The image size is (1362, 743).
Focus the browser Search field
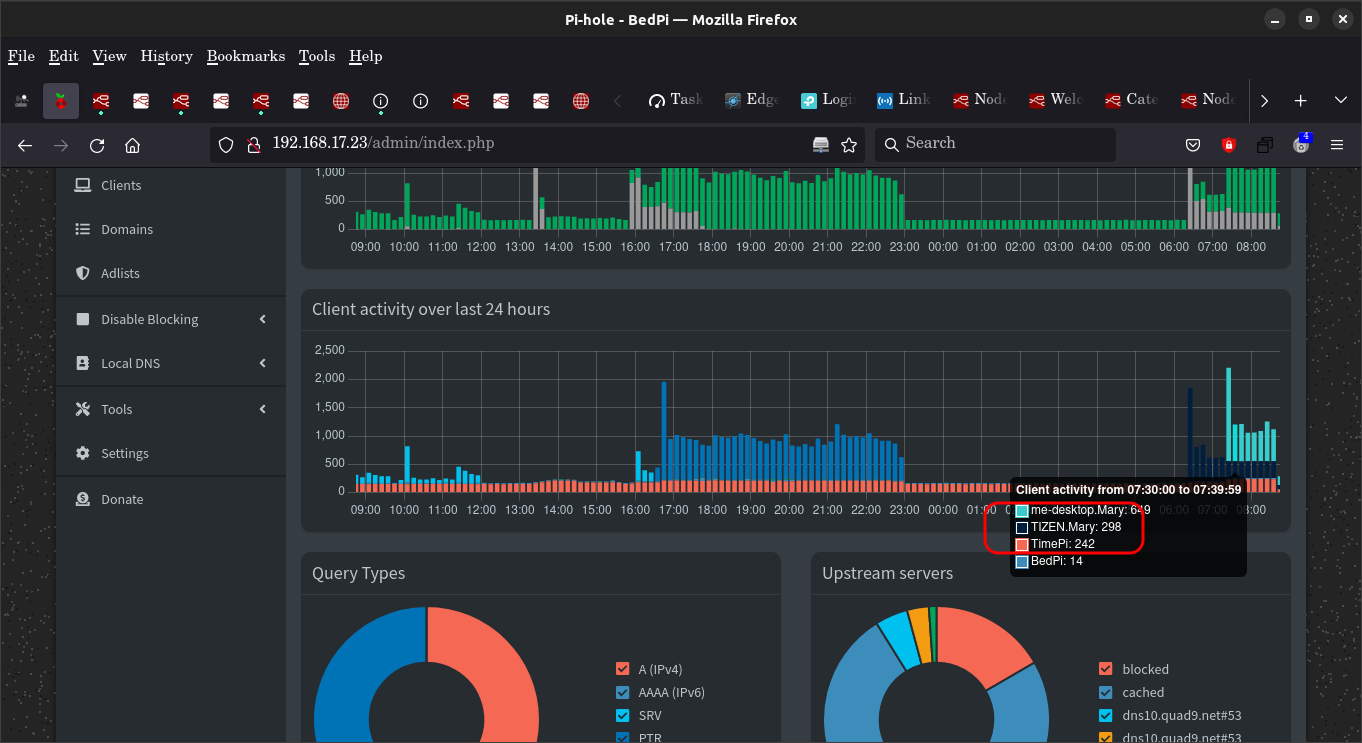995,144
